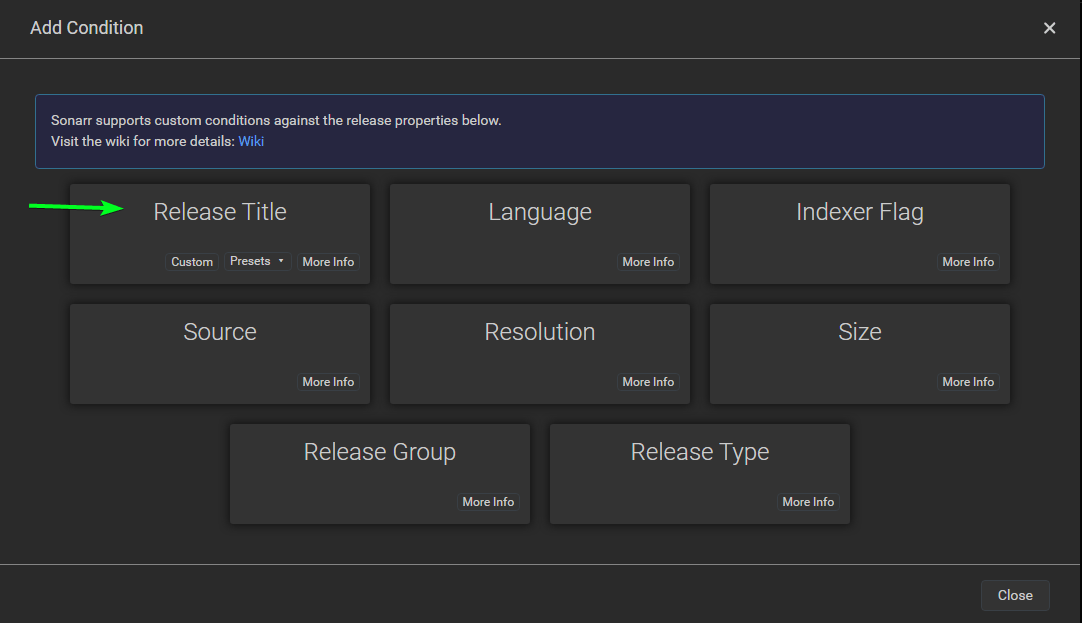This screenshot has width=1082, height=623.
Task: Open the Presets dropdown under Release Title
Action: click(257, 261)
